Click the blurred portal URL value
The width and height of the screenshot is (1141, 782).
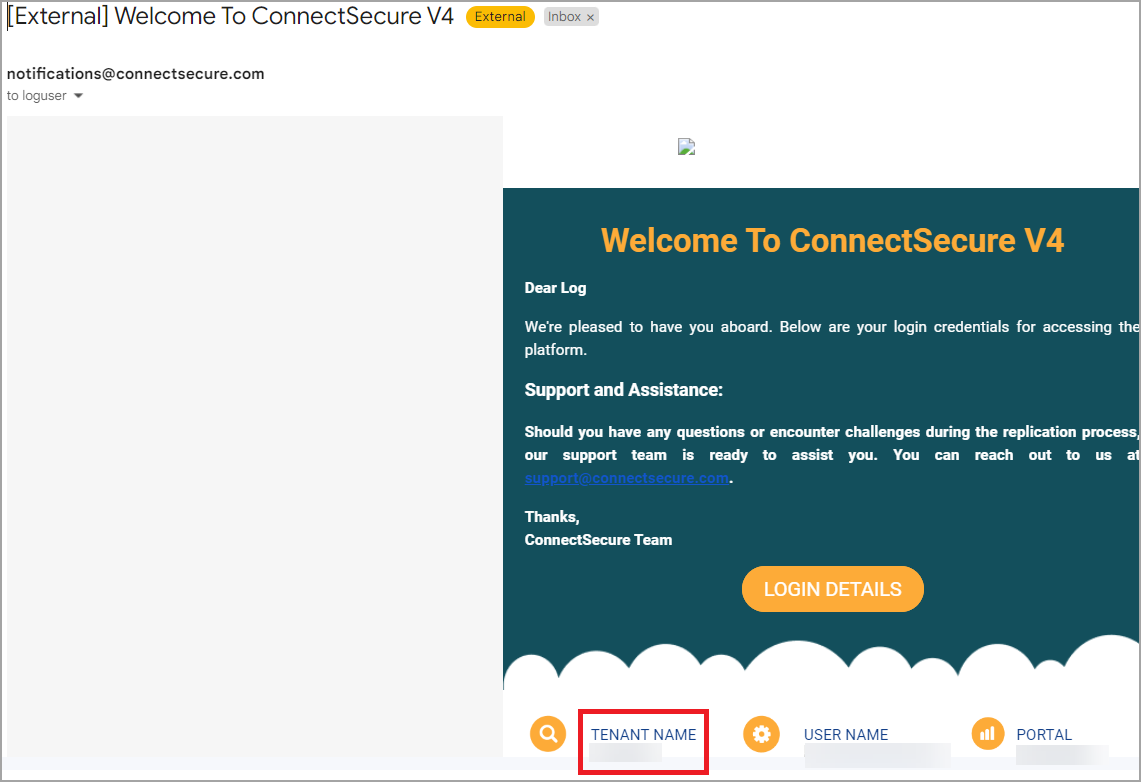pyautogui.click(x=1062, y=754)
